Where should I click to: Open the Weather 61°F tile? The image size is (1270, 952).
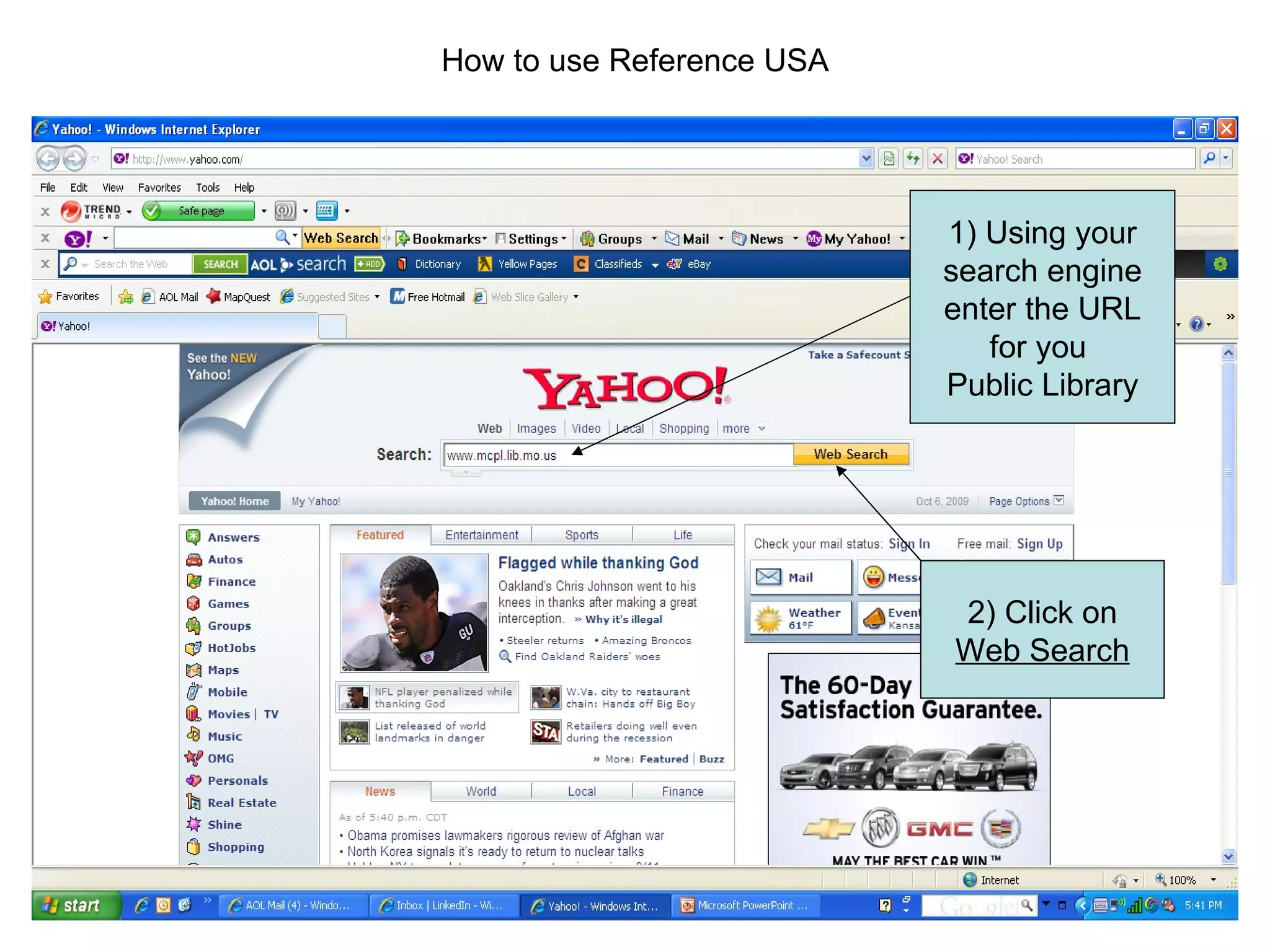(x=801, y=618)
